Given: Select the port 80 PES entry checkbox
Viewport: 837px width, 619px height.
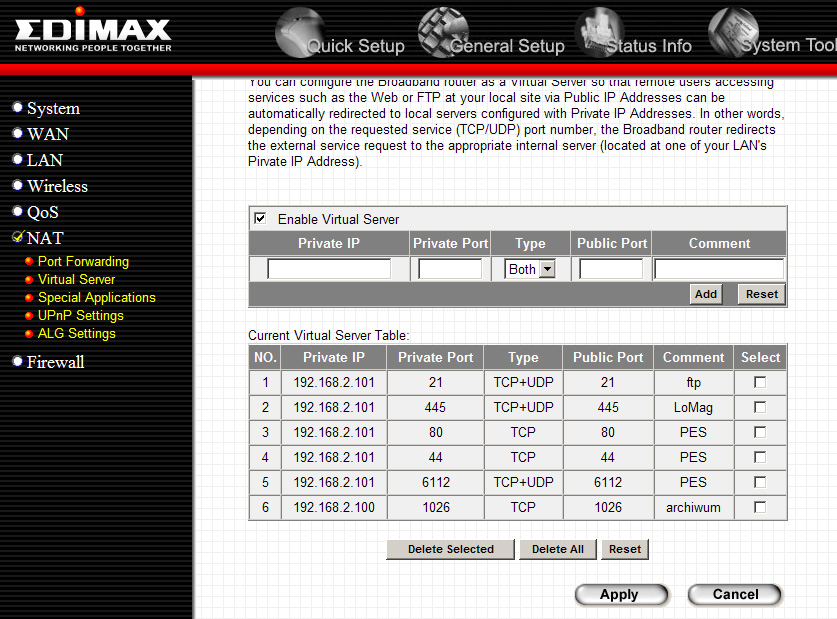Looking at the screenshot, I should pos(760,432).
